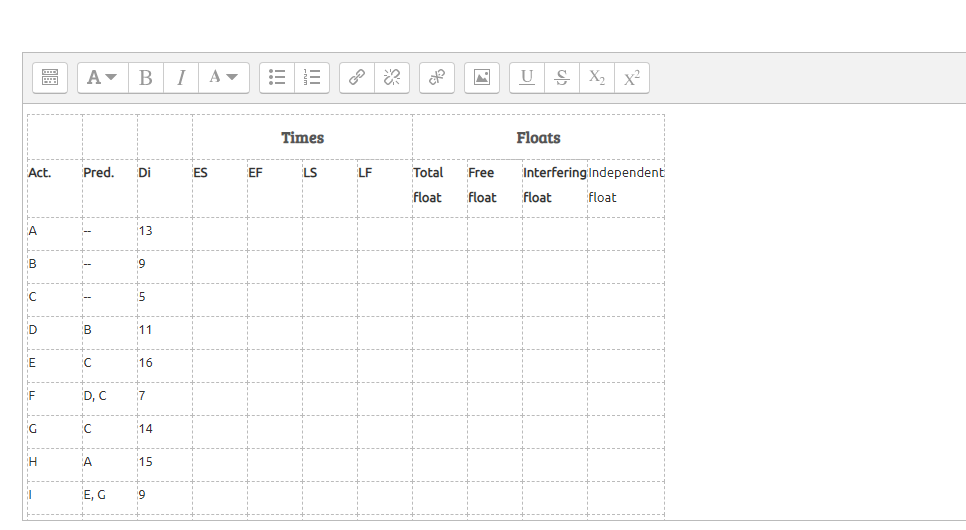The width and height of the screenshot is (966, 530).
Task: Click the ES column header
Action: point(220,189)
